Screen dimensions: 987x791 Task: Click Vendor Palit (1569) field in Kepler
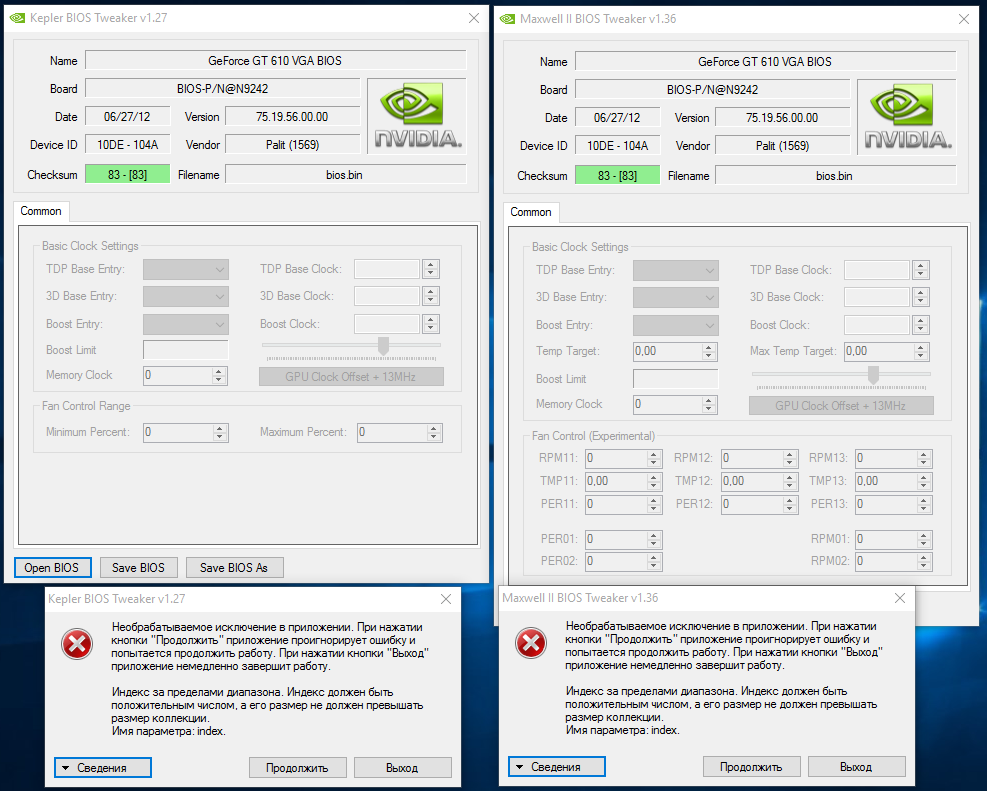(x=293, y=145)
